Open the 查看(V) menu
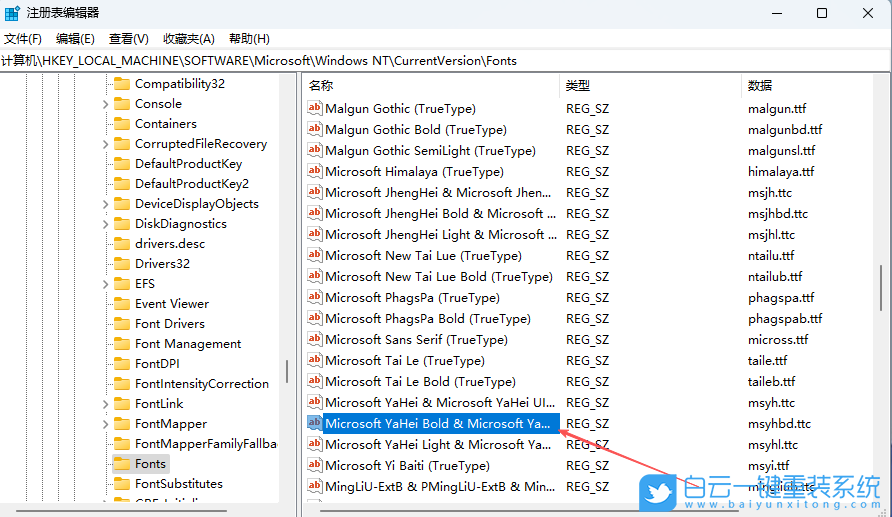This screenshot has width=892, height=517. (129, 39)
